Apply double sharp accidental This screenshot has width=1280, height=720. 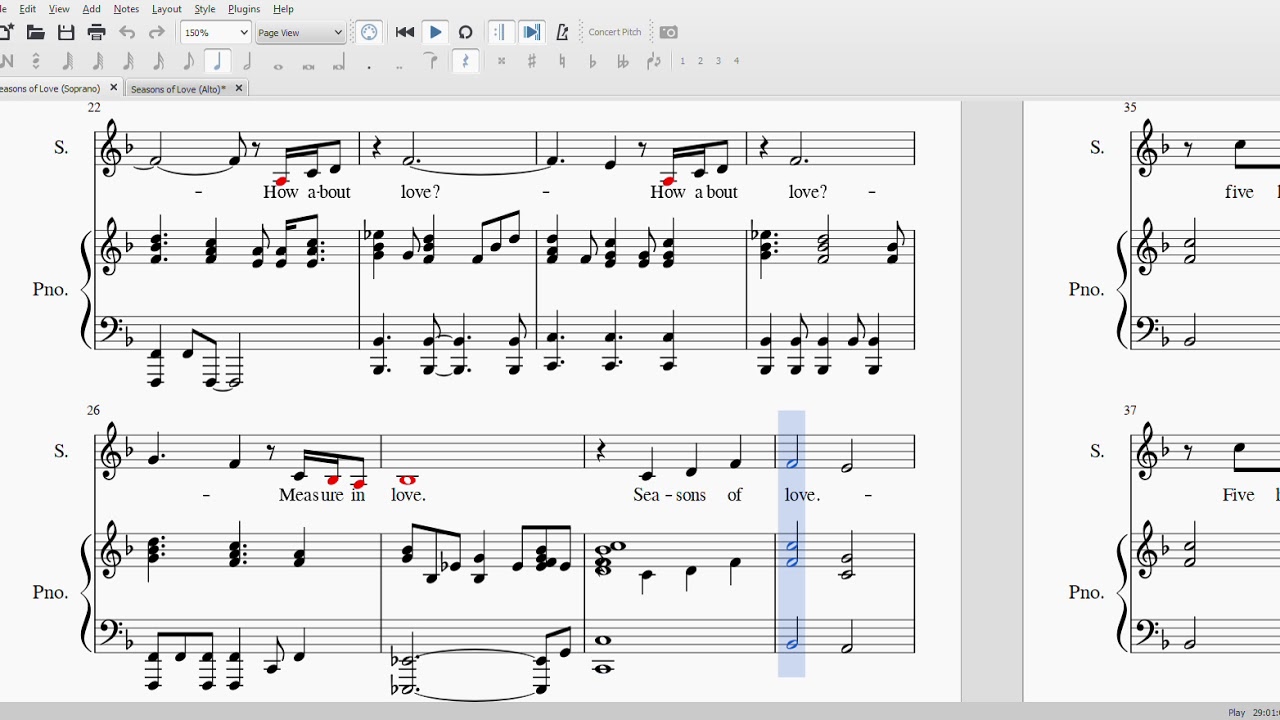[501, 61]
